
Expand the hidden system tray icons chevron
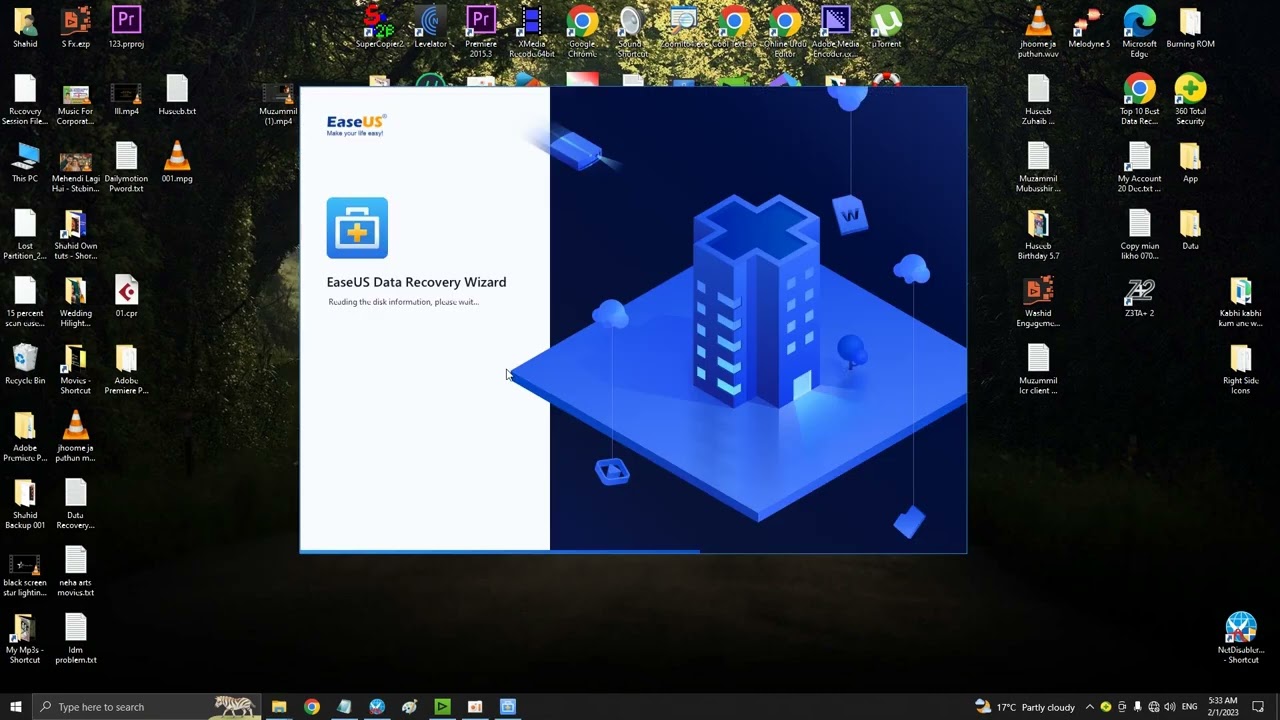(1090, 707)
